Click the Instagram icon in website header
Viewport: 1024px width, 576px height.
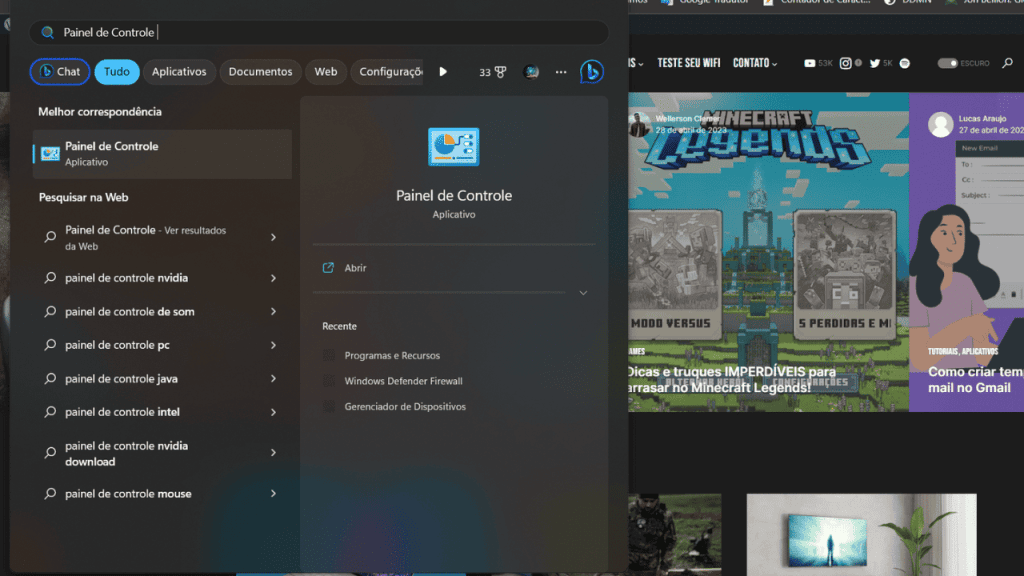point(845,63)
